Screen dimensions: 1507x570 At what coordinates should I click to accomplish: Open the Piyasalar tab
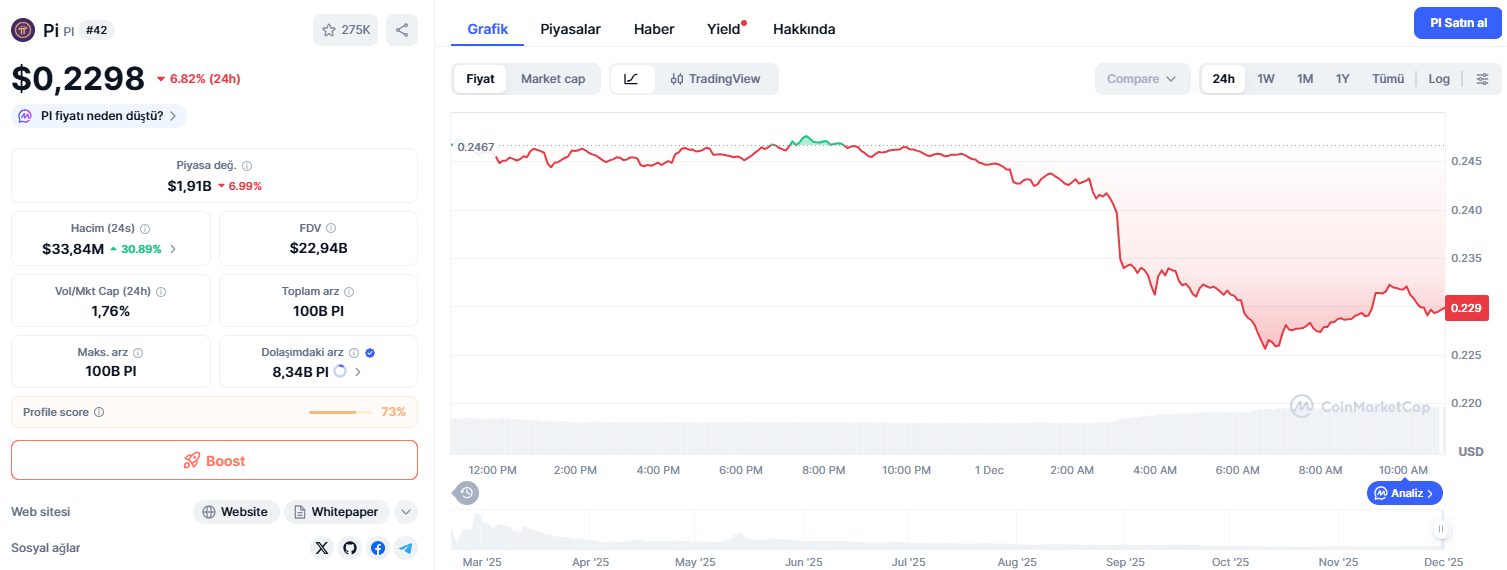coord(571,29)
